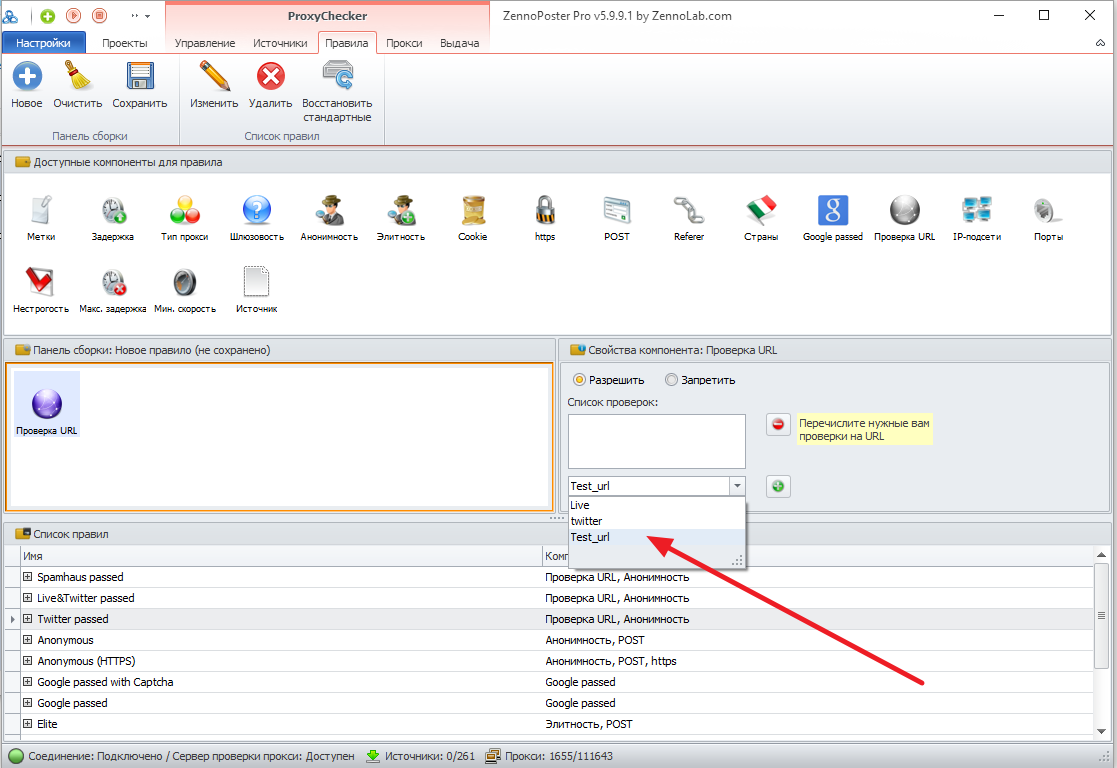Select Проверка URL in available components

905,211
